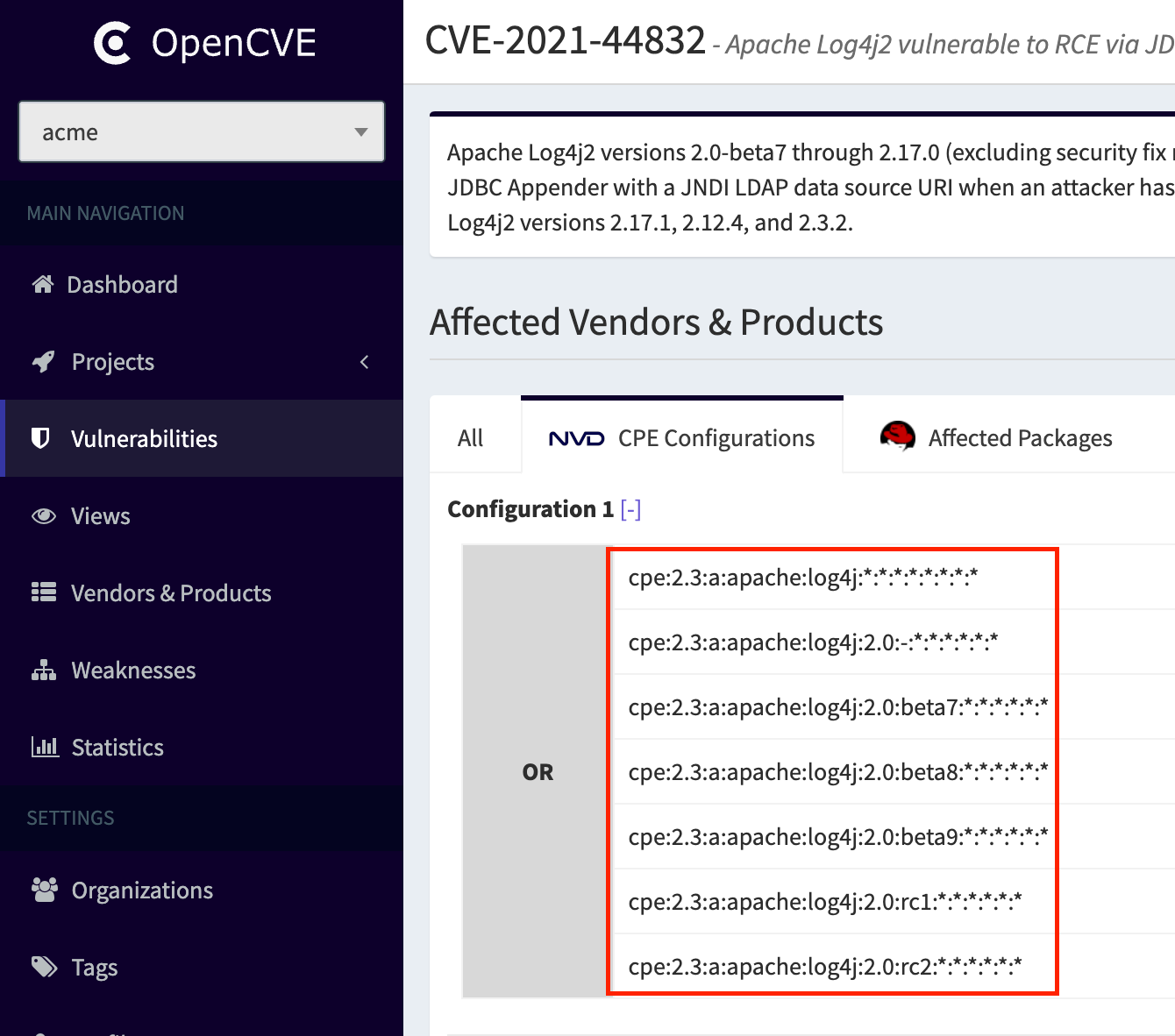Select Vulnerabilities in the navigation

[x=202, y=438]
